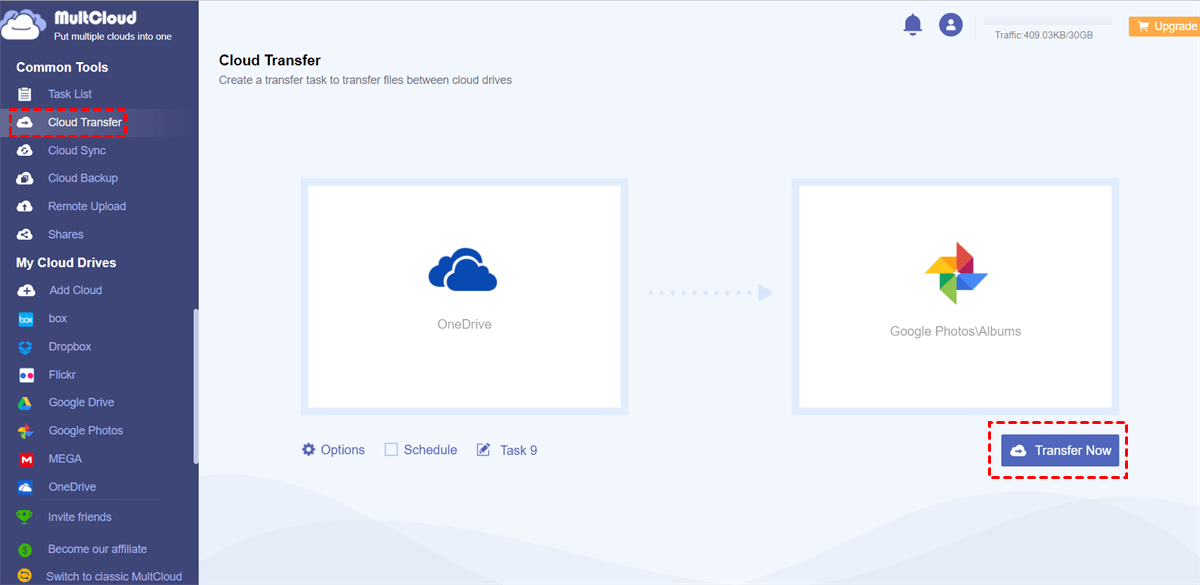The image size is (1200, 585).
Task: Open Remote Upload menu item
Action: click(x=87, y=206)
